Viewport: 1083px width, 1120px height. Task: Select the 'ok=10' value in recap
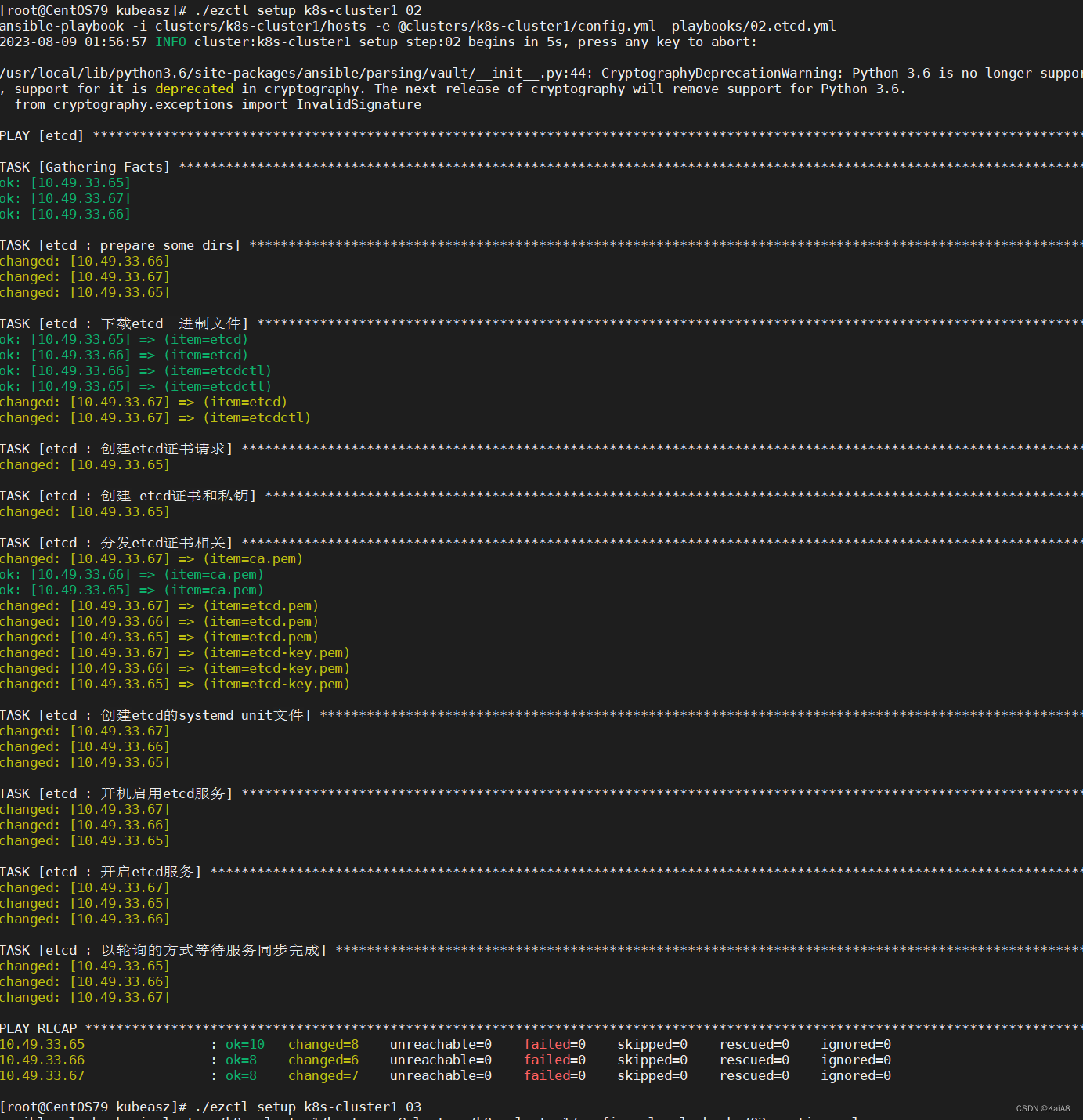(x=245, y=1044)
